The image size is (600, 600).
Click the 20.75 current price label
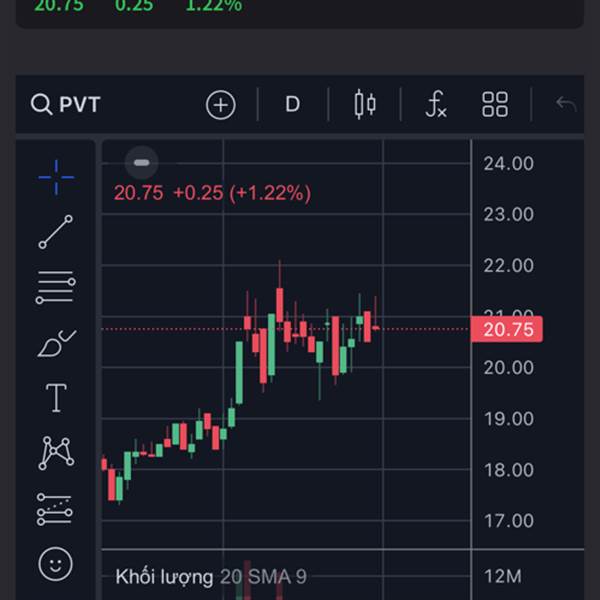[x=507, y=329]
